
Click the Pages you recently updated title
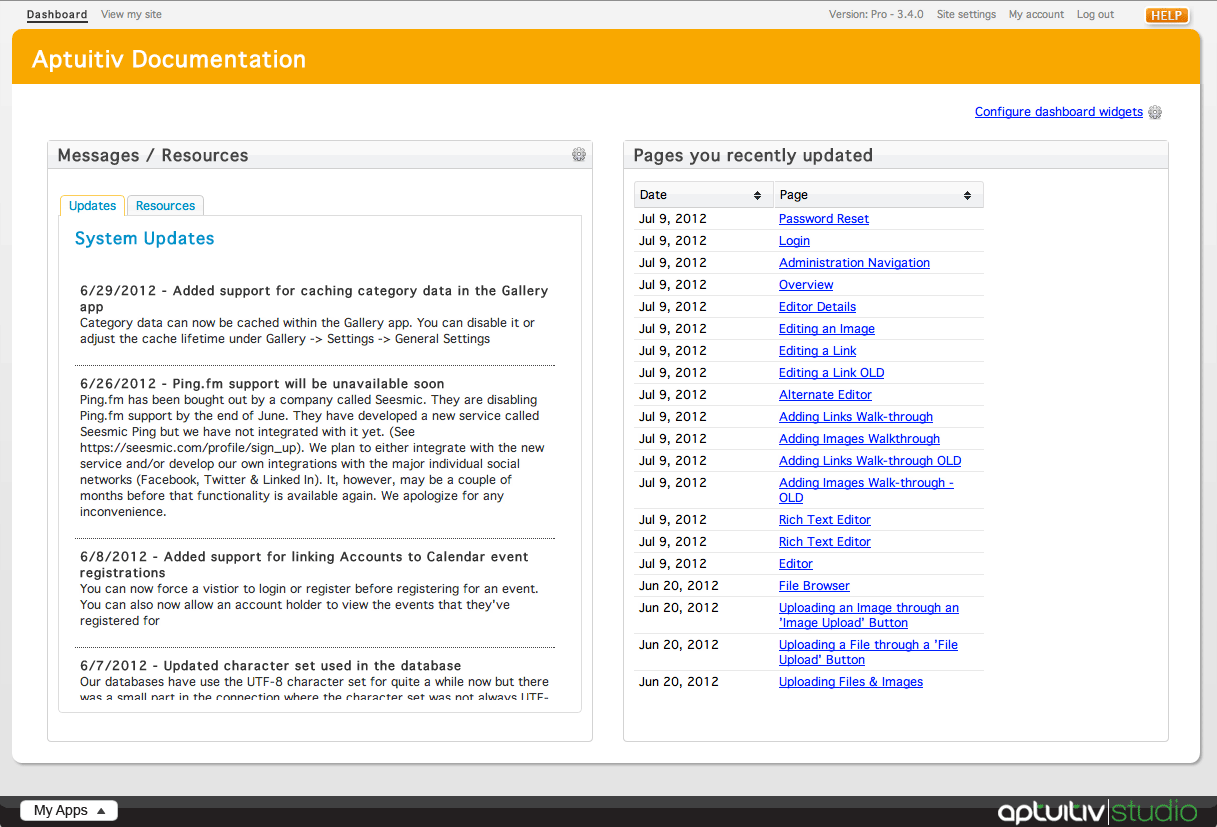[753, 155]
